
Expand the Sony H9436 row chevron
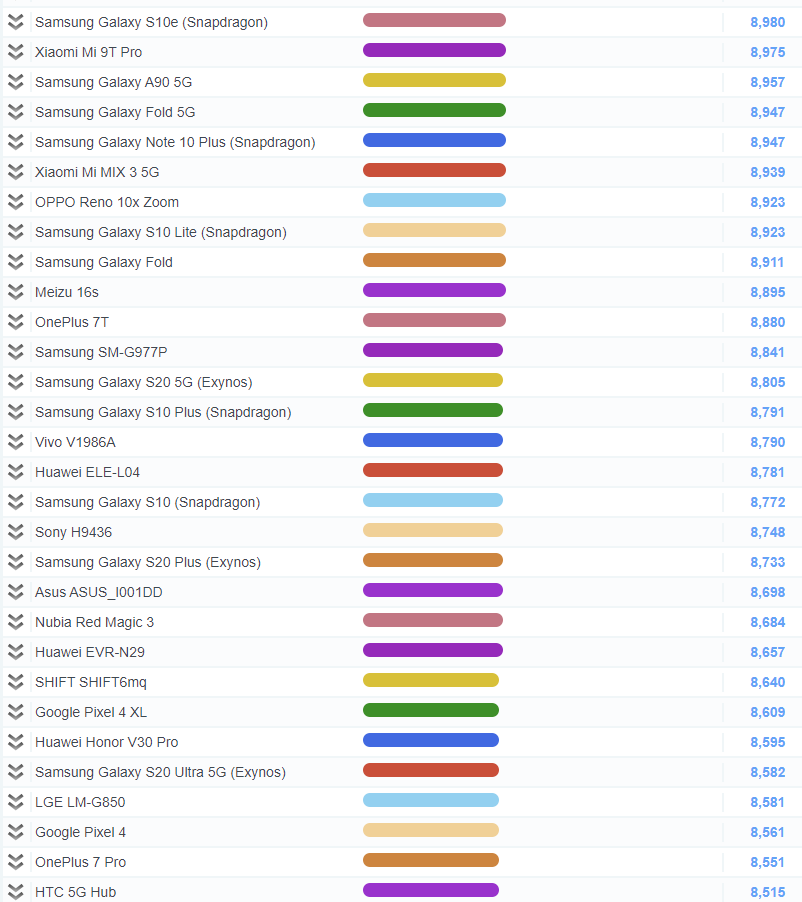[16, 532]
